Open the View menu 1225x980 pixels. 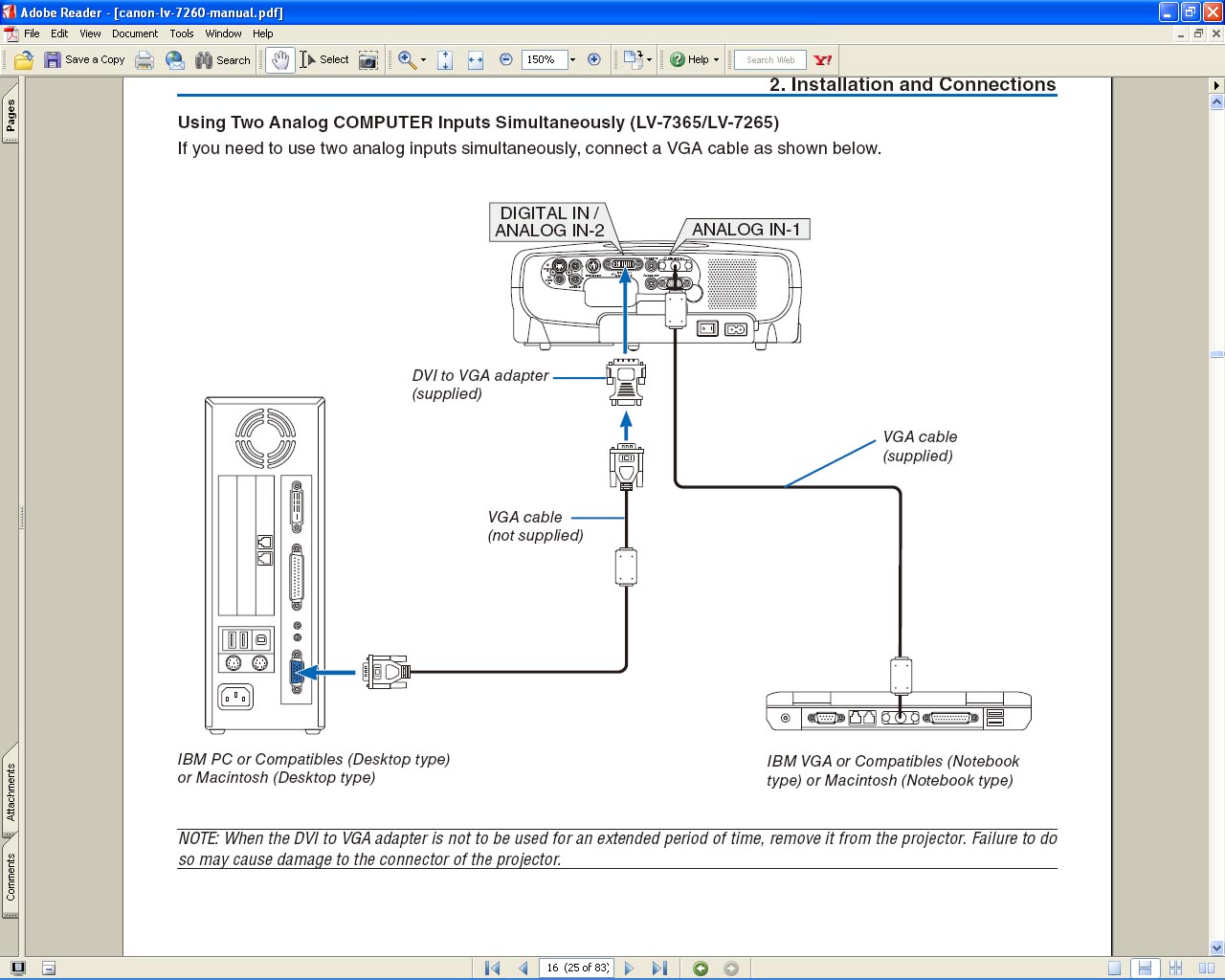90,33
